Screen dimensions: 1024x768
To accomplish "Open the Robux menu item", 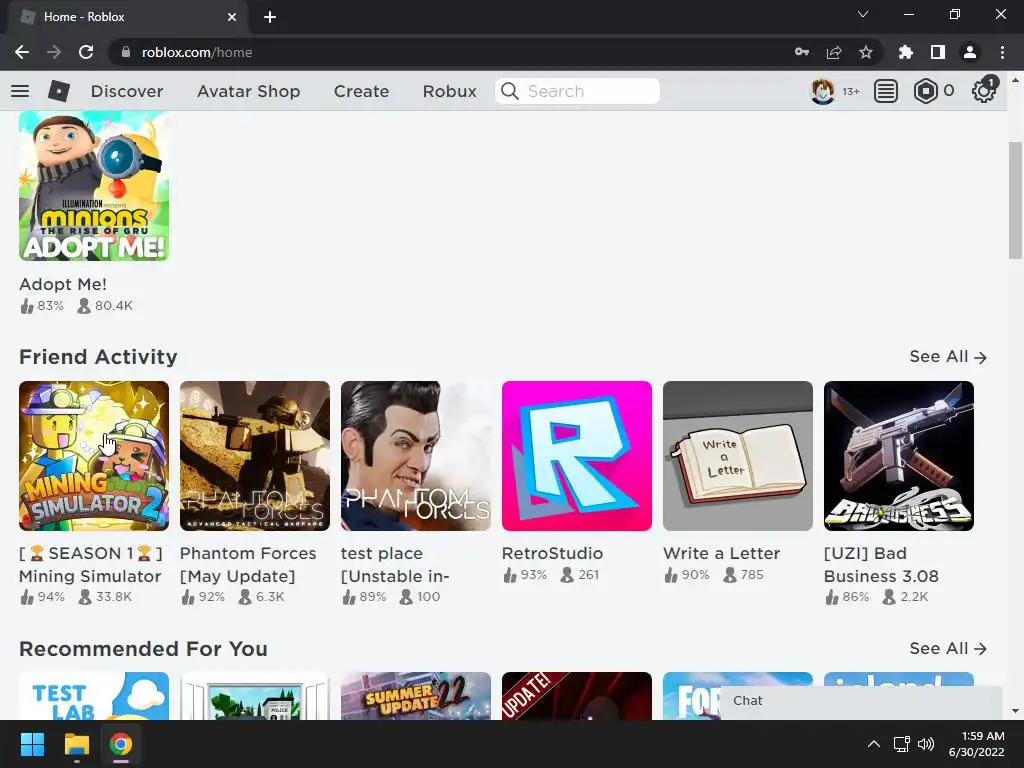I will (x=449, y=91).
